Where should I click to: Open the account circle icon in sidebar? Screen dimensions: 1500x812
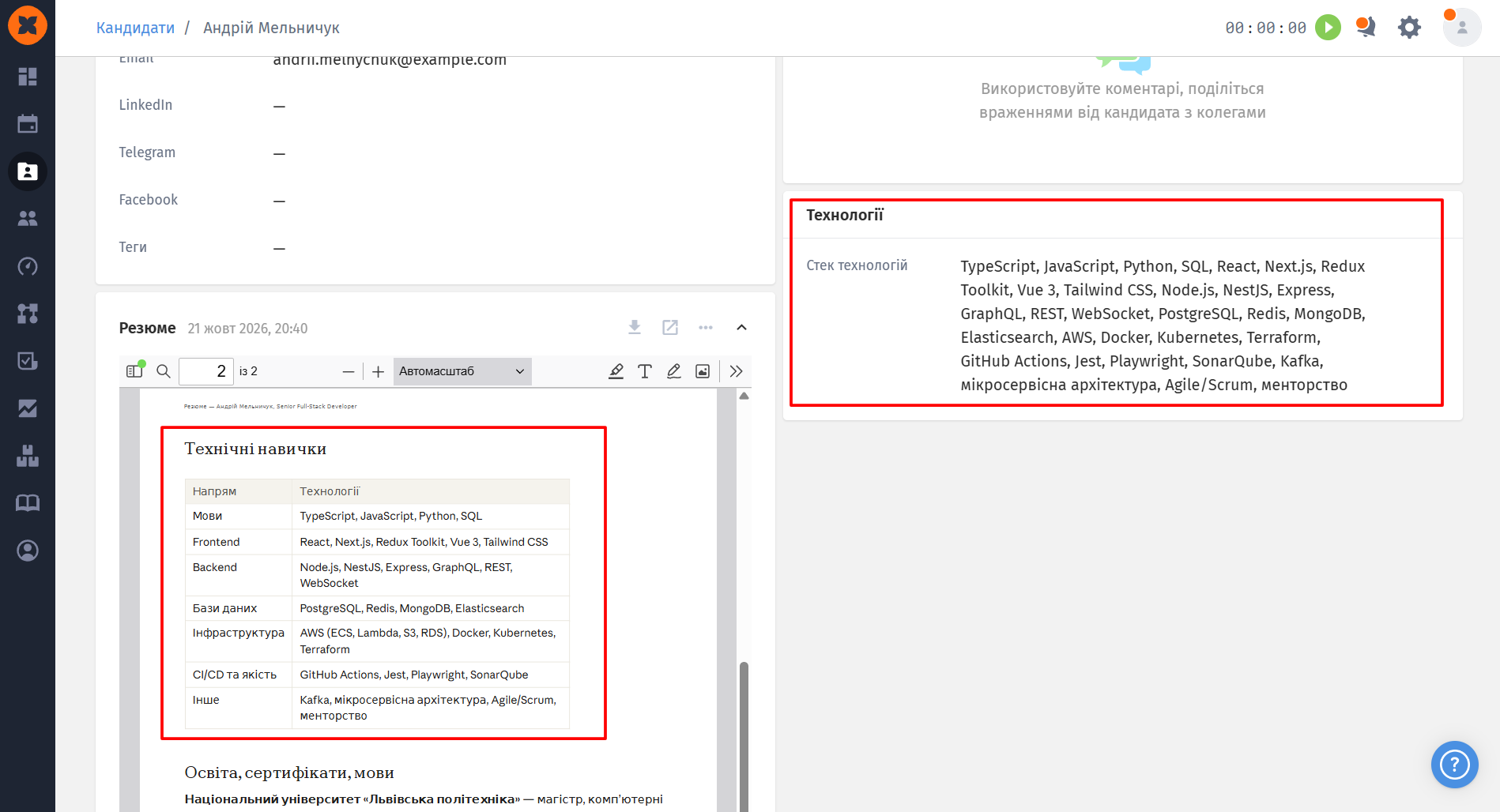[x=28, y=551]
